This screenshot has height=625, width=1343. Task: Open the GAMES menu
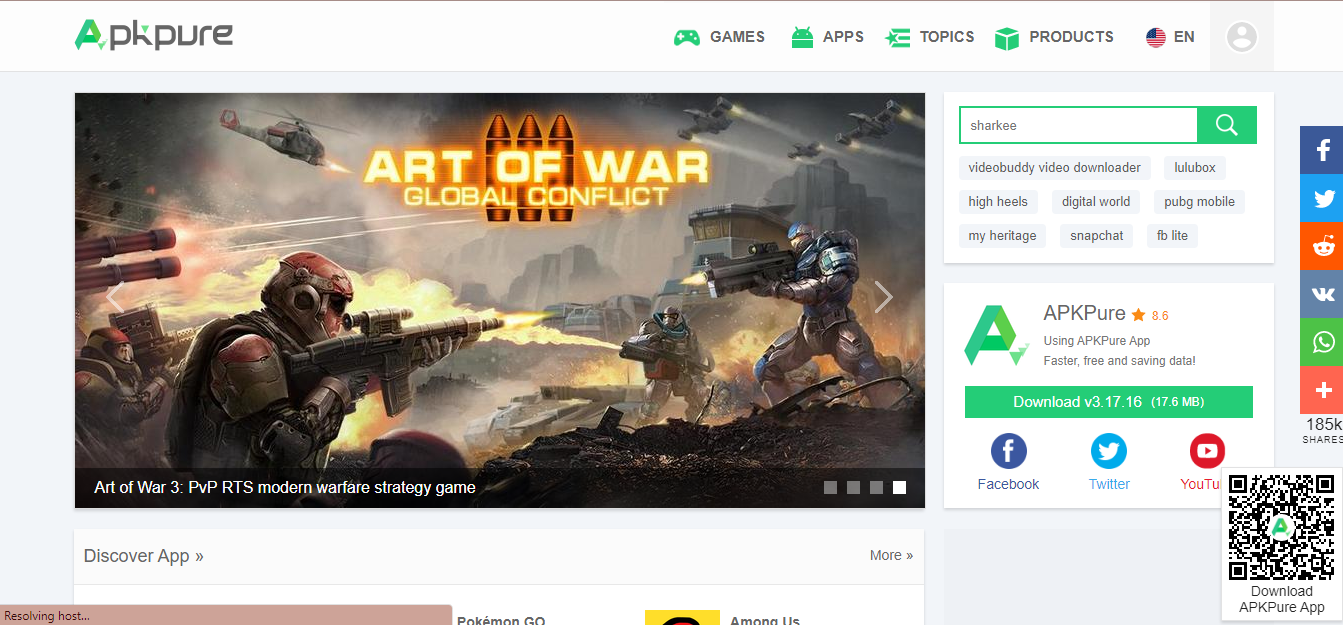click(737, 37)
